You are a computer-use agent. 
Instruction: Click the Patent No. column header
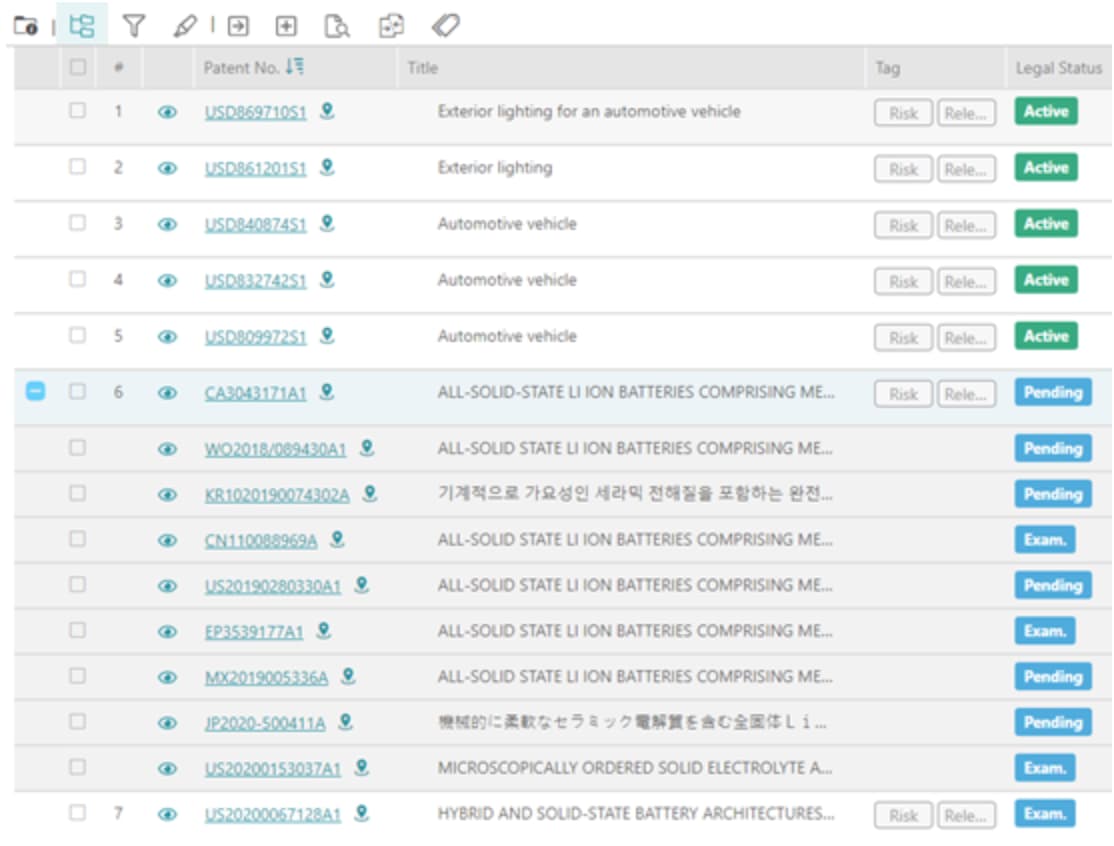[x=241, y=67]
